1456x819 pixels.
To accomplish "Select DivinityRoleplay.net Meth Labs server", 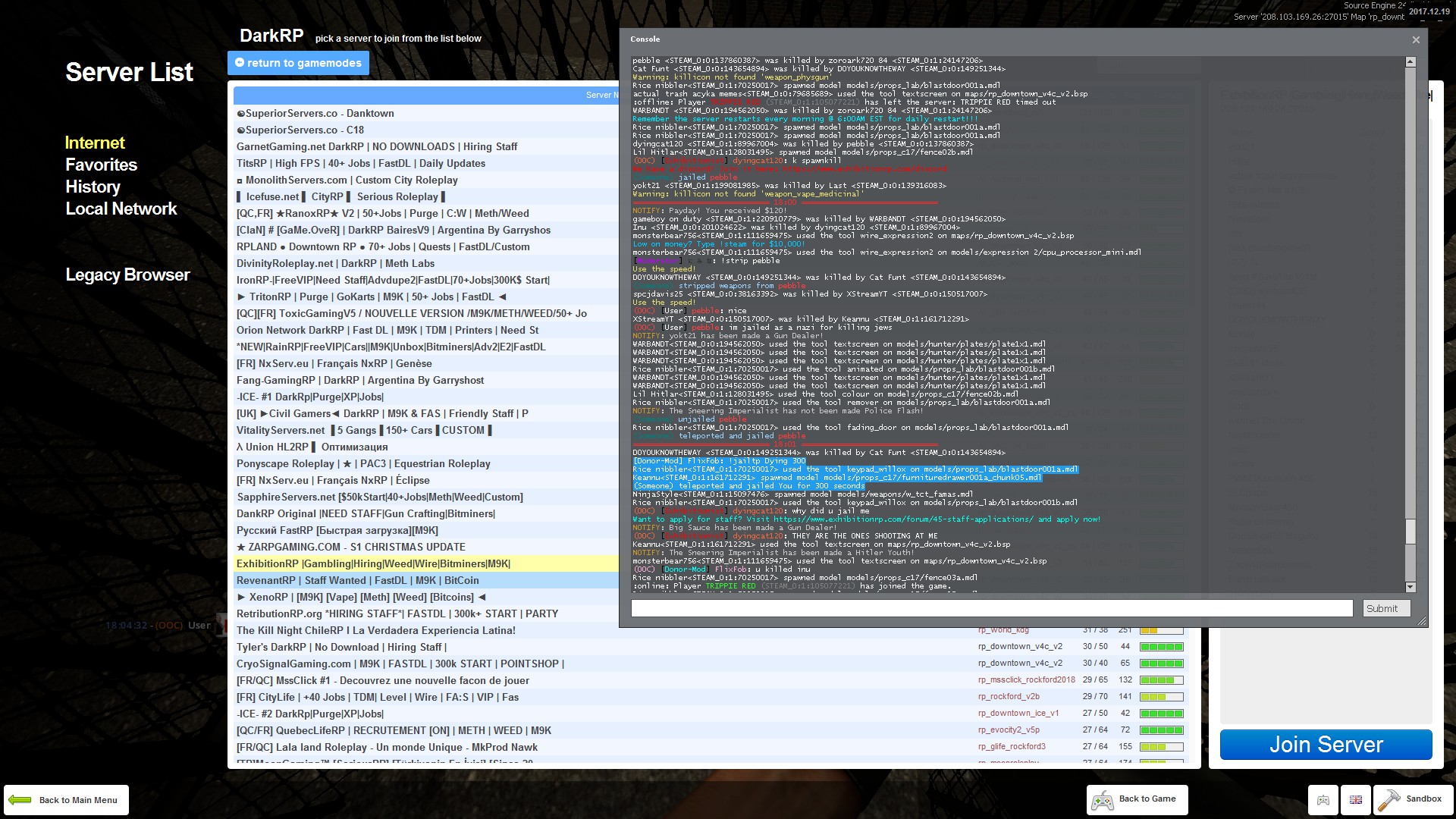I will (426, 263).
